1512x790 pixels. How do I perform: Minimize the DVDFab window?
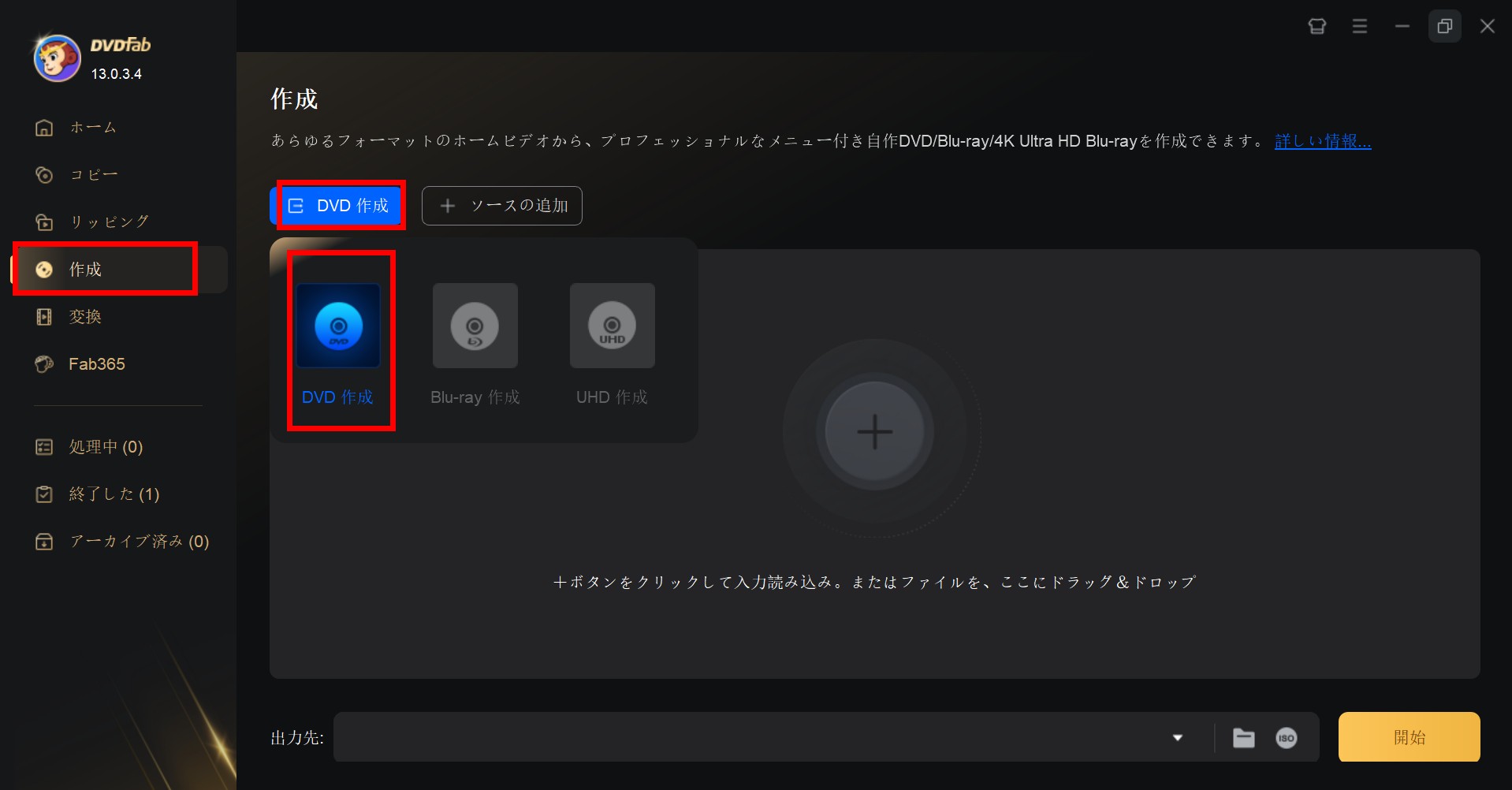tap(1402, 26)
